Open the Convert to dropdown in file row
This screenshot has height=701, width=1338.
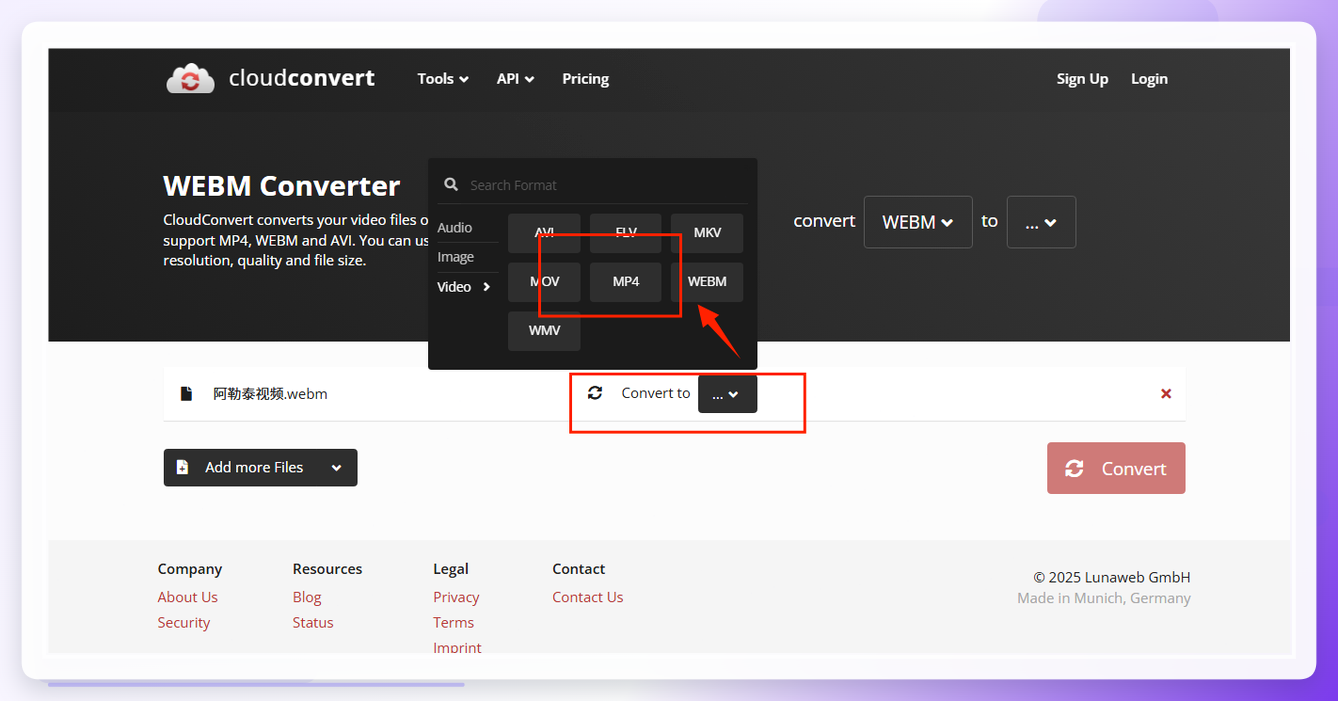tap(727, 394)
